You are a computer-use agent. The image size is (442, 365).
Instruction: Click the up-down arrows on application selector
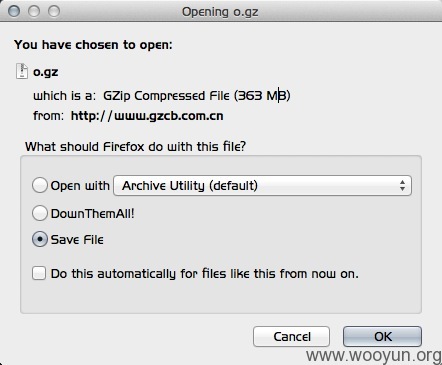tap(402, 185)
